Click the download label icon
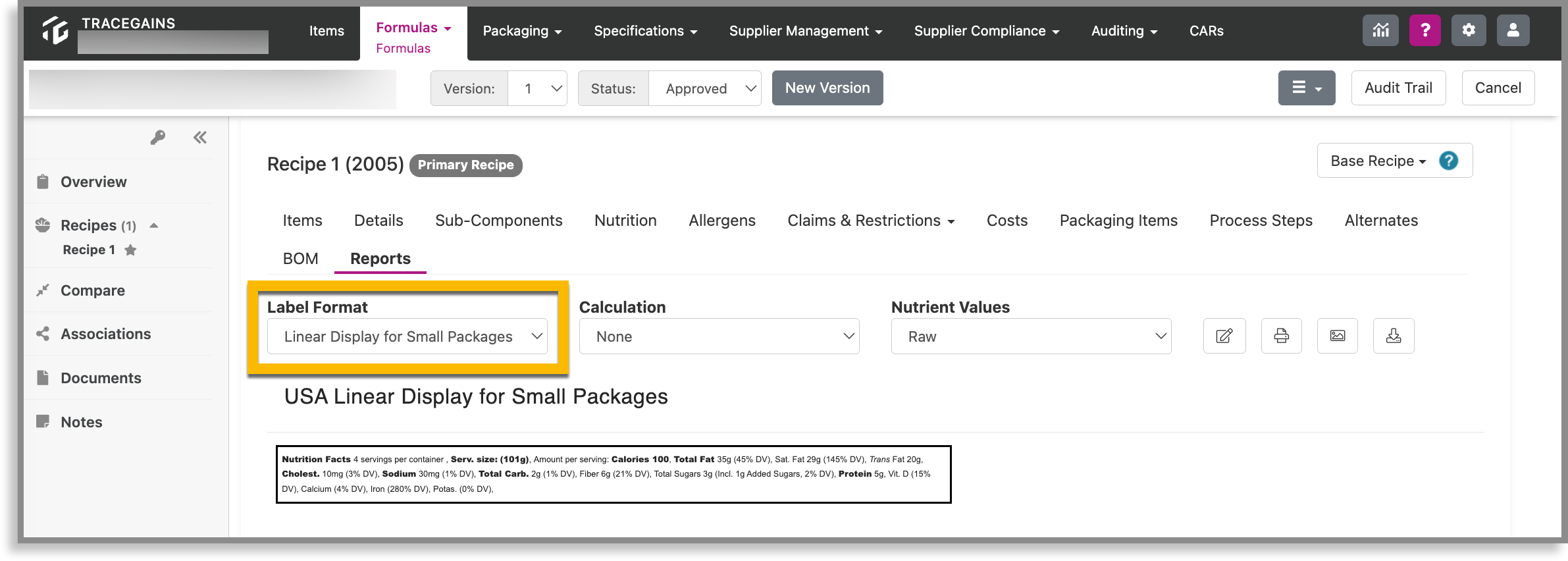The width and height of the screenshot is (1568, 561). tap(1394, 336)
